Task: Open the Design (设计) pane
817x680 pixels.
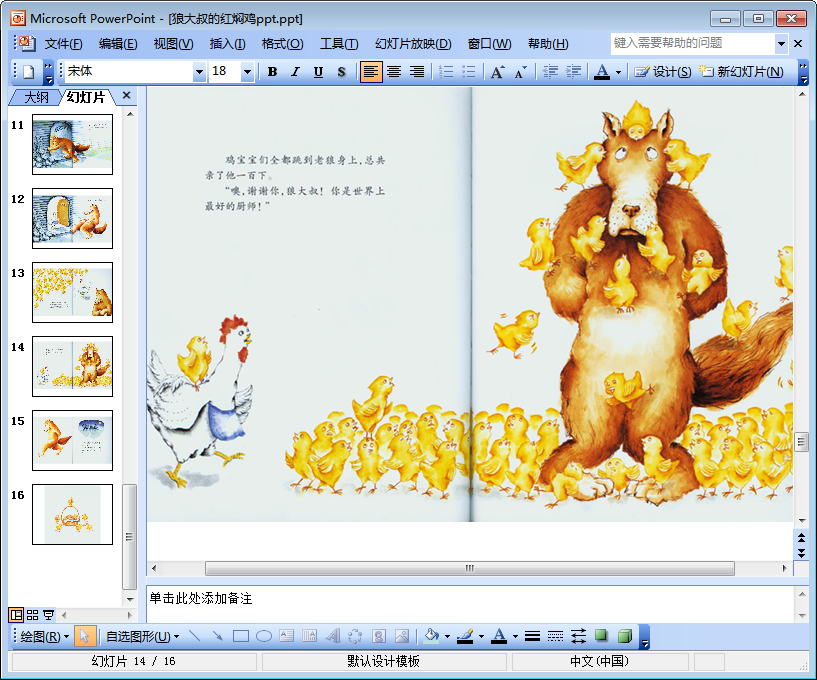Action: pyautogui.click(x=662, y=72)
